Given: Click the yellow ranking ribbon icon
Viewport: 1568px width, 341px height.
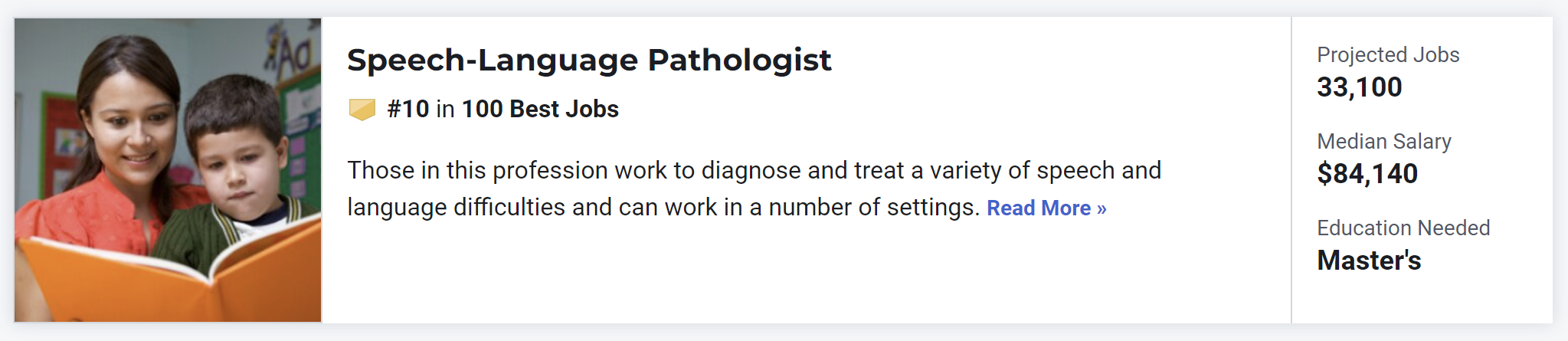Looking at the screenshot, I should click(362, 110).
